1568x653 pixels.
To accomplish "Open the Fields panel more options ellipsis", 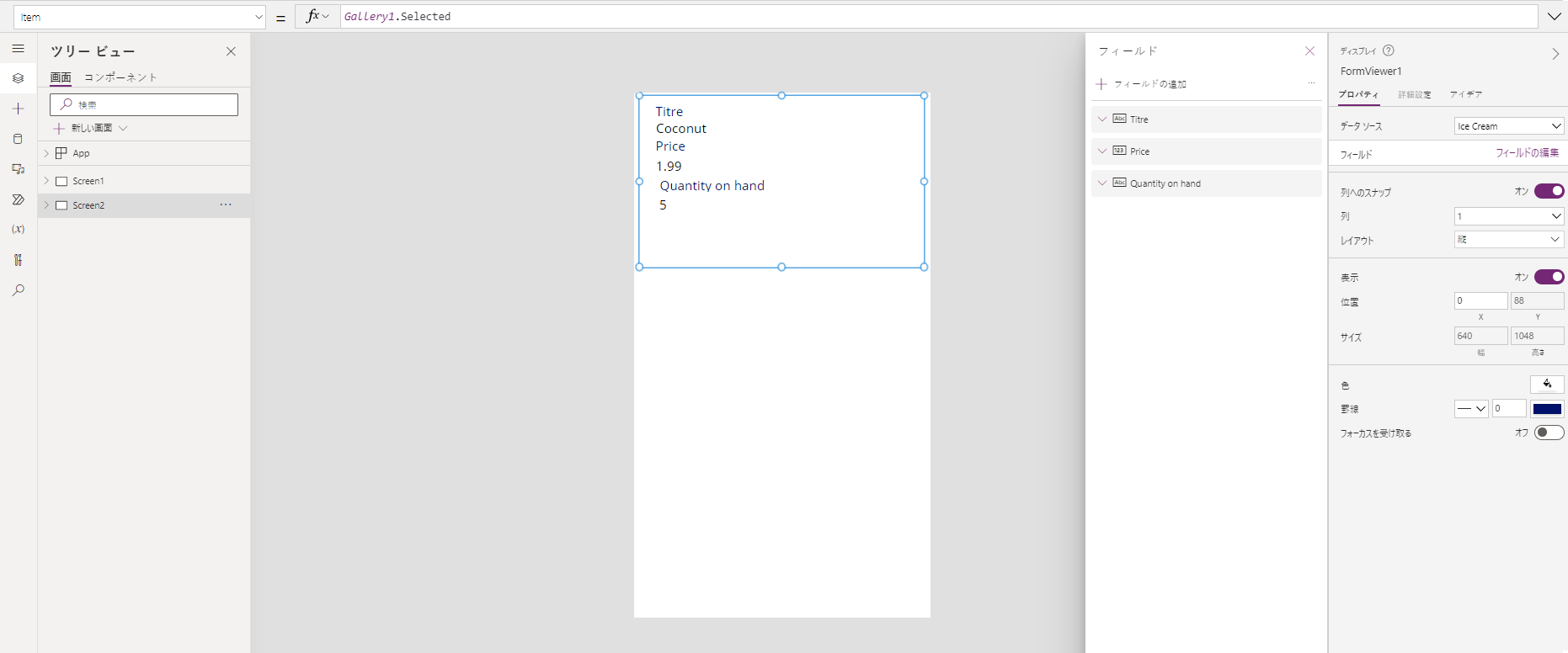I will [1311, 83].
